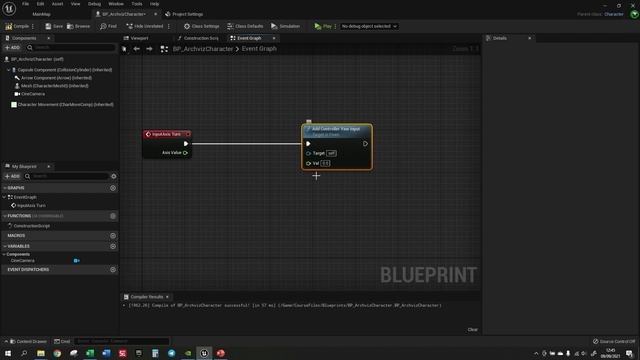The image size is (640, 360).
Task: Collapse Capsule Component tree node
Action: click(9, 70)
